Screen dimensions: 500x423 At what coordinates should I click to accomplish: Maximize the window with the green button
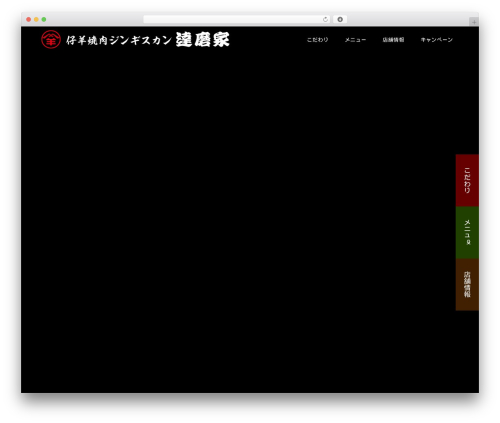click(x=44, y=19)
